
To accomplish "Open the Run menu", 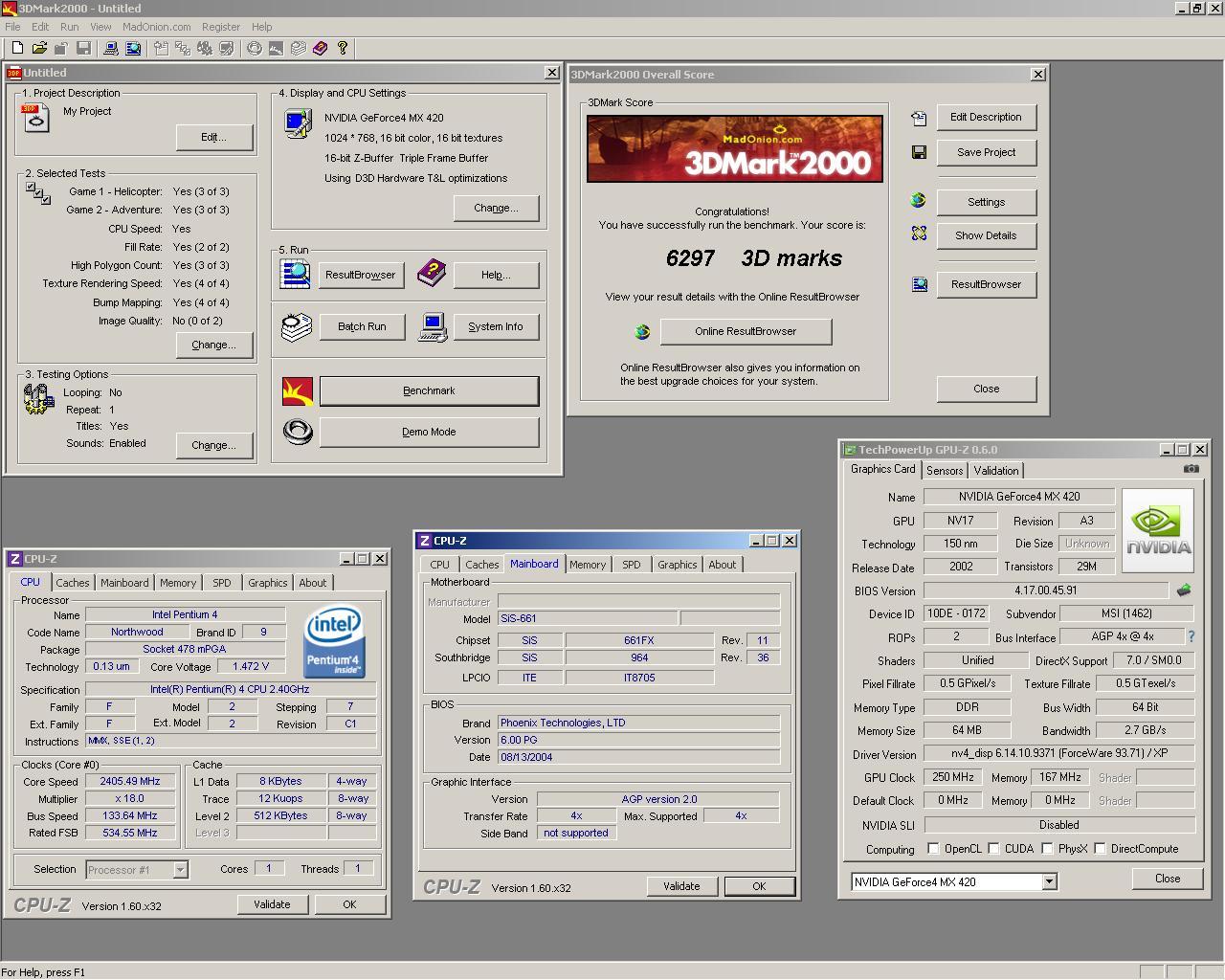I will [70, 27].
